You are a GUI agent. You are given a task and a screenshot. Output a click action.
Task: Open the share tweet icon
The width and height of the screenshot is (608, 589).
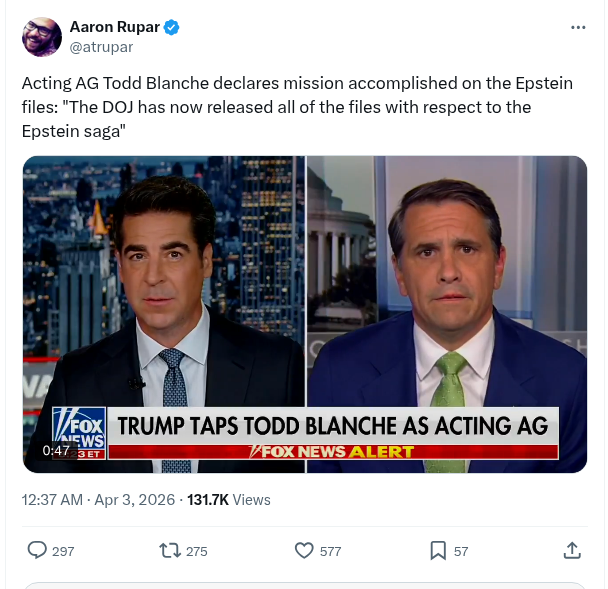[x=572, y=550]
